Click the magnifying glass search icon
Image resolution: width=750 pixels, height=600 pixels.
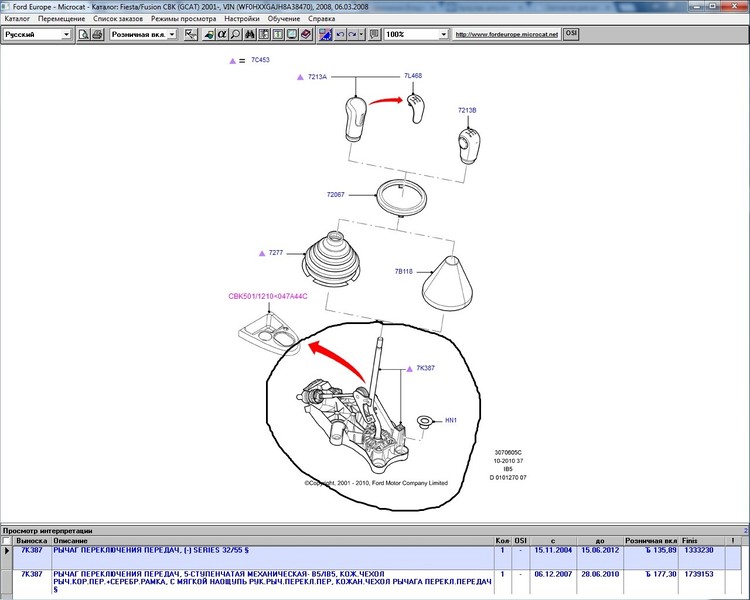click(235, 34)
